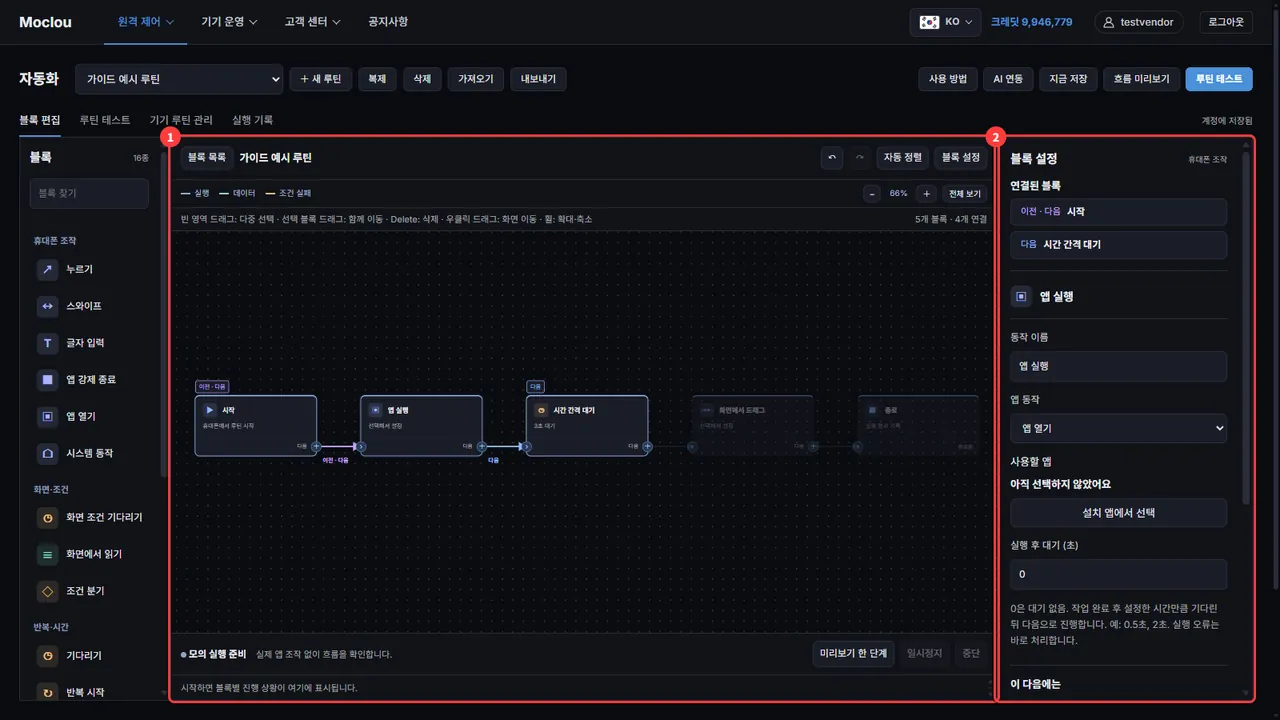Click the + 새 루틴 button

pos(321,79)
